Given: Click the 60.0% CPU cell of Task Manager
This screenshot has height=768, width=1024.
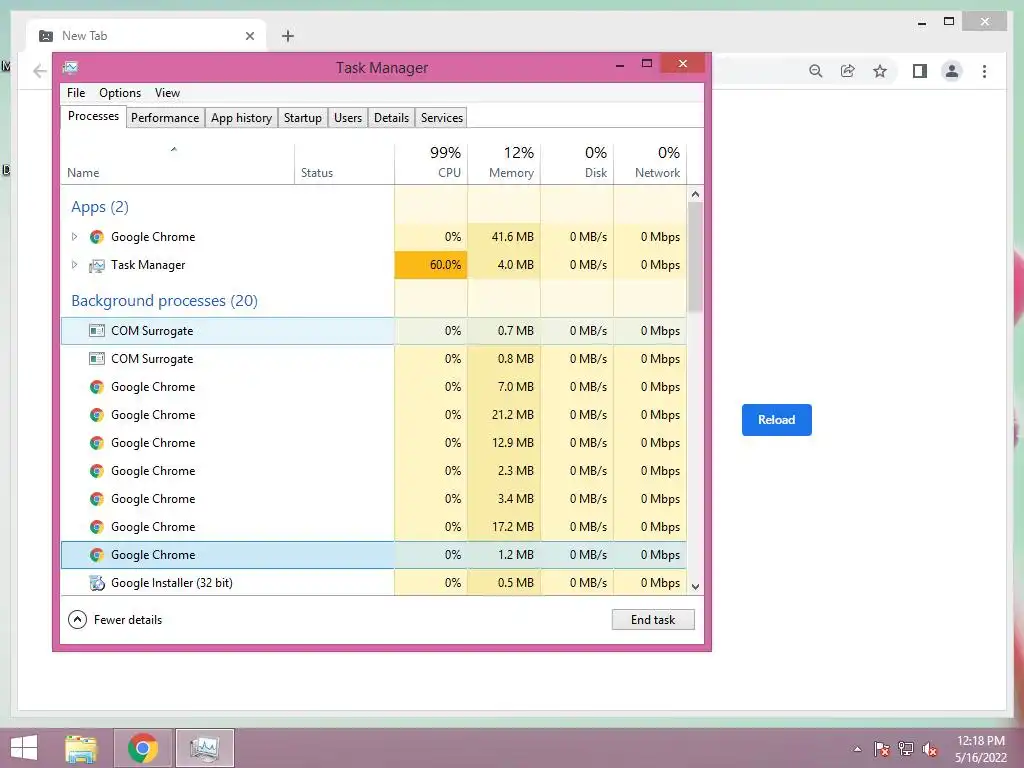Looking at the screenshot, I should [431, 265].
